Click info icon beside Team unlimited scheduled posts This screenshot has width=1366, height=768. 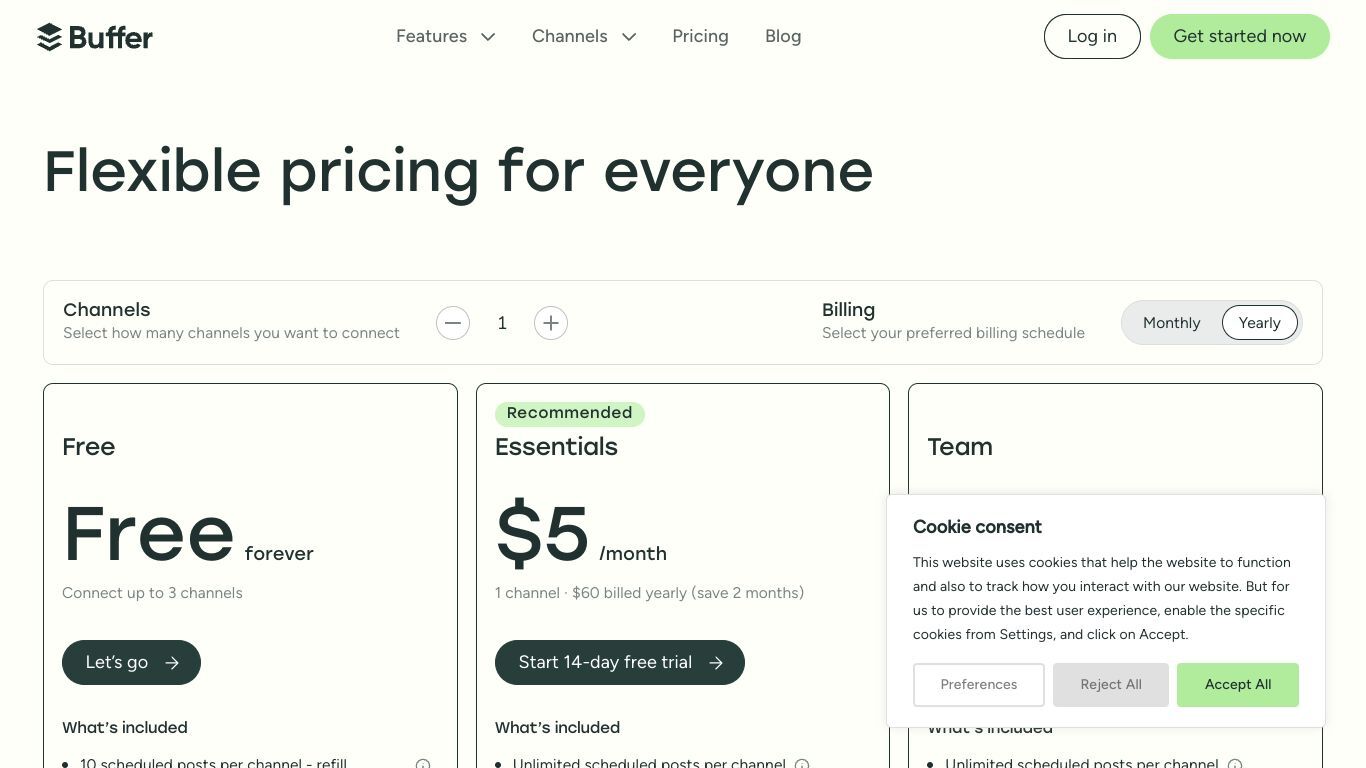click(x=1235, y=764)
